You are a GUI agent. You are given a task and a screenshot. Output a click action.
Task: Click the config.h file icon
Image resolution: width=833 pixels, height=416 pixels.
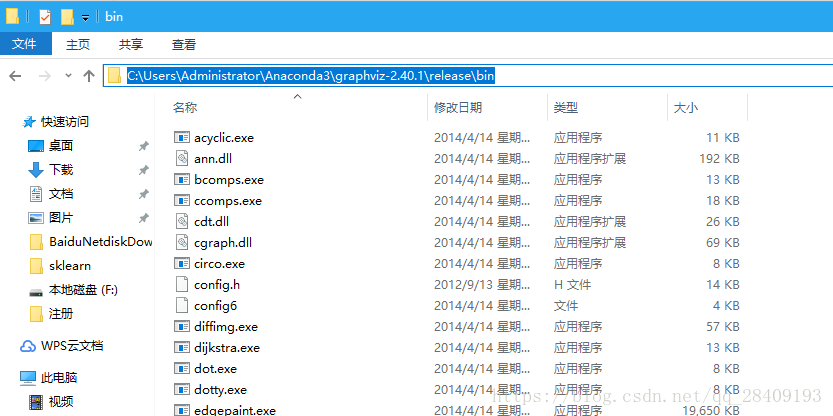(182, 284)
